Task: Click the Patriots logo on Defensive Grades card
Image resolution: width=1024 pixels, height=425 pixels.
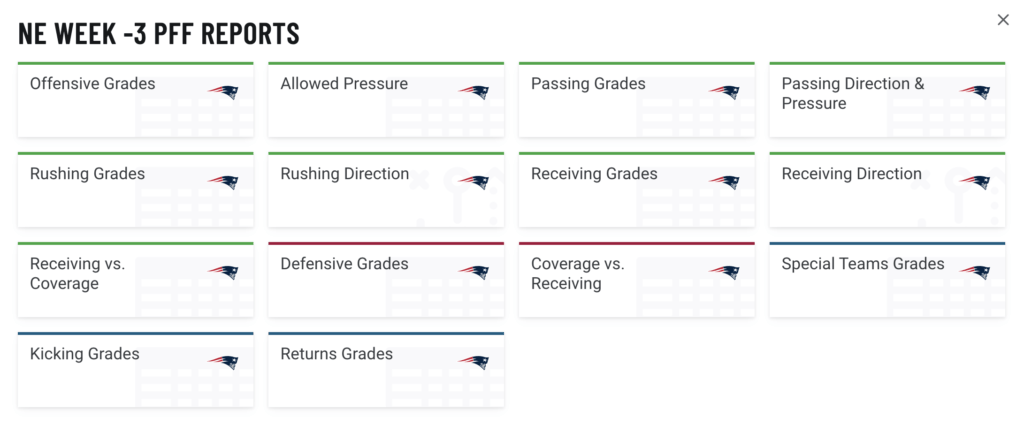Action: point(474,272)
